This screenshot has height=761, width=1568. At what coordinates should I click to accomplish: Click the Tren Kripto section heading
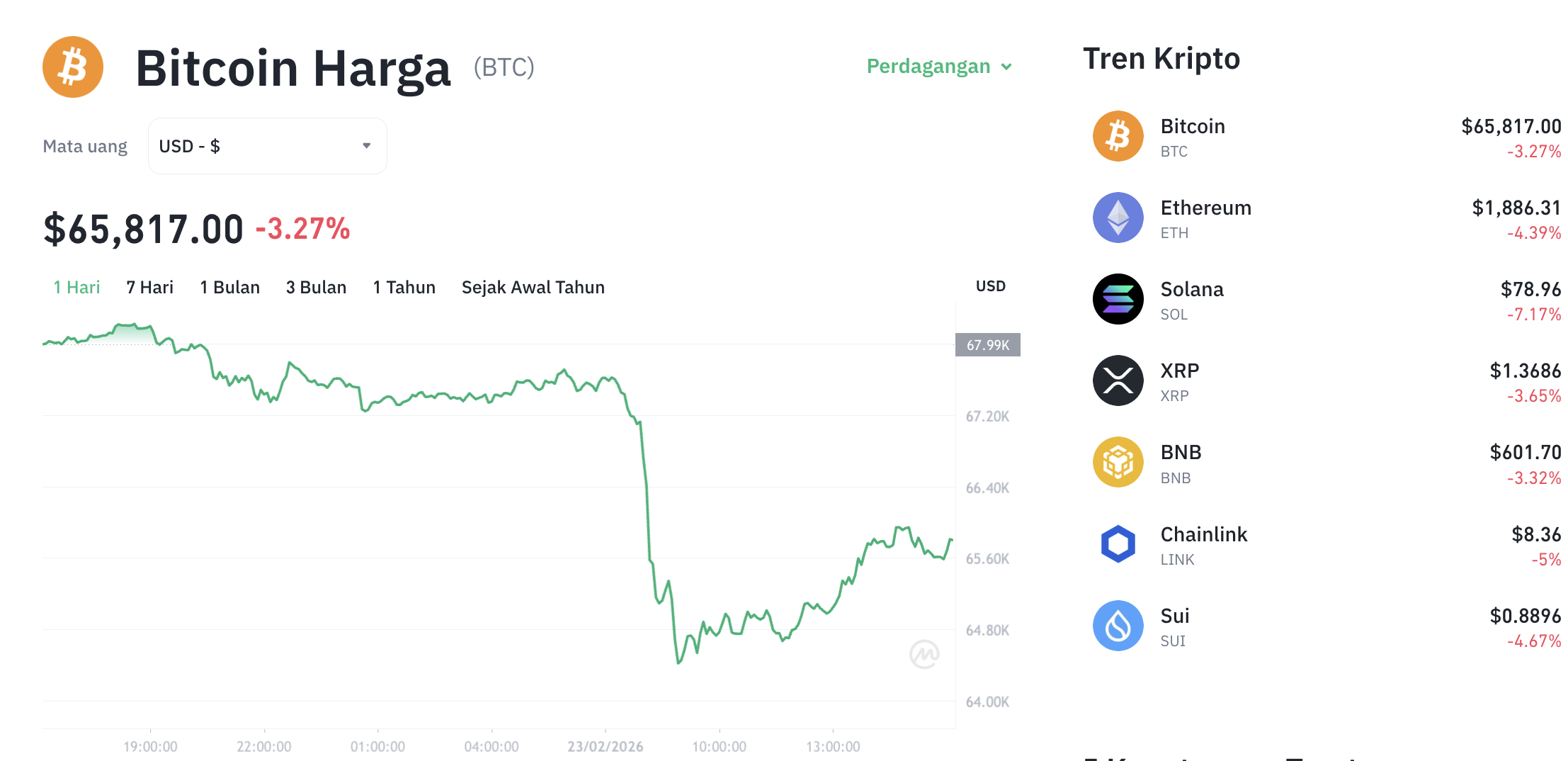coord(1161,58)
